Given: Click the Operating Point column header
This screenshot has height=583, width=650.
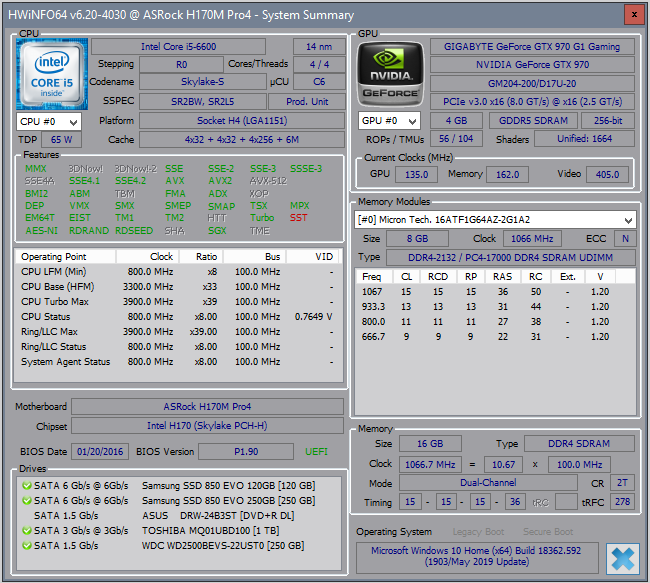Looking at the screenshot, I should point(65,257).
